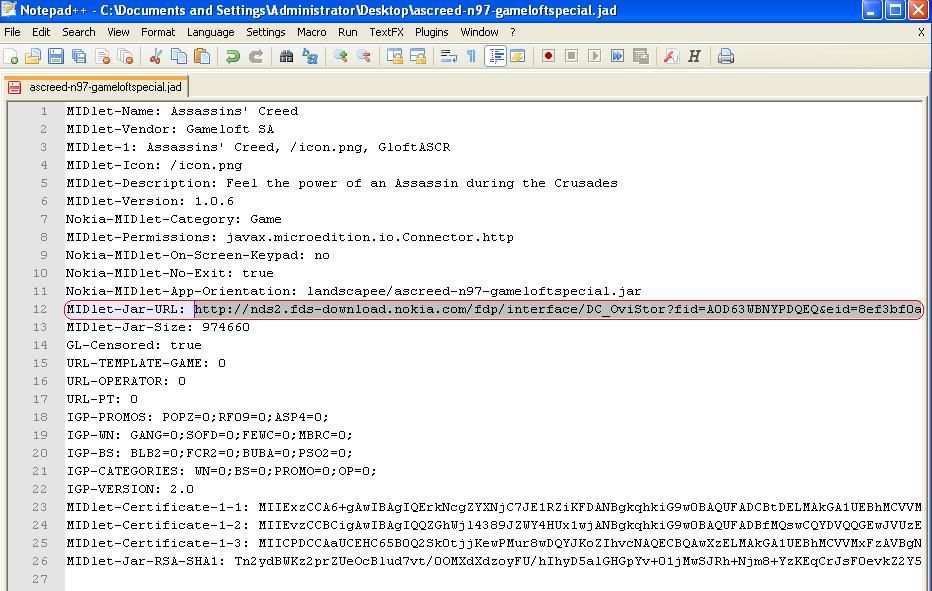Image resolution: width=932 pixels, height=591 pixels.
Task: Play back the recorded macro
Action: click(x=594, y=56)
